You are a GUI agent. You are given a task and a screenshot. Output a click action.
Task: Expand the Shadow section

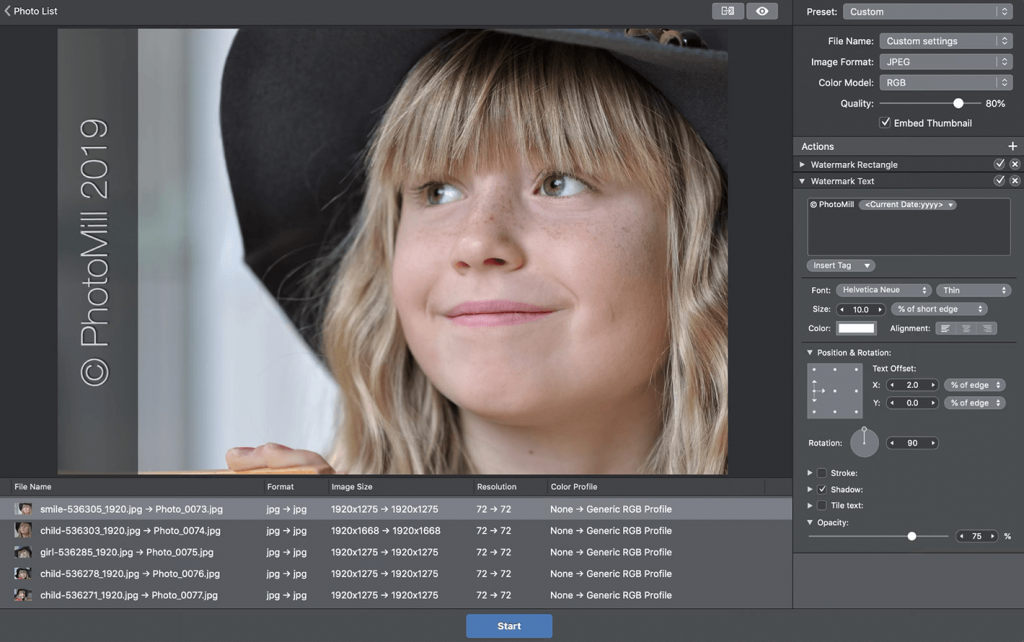810,489
